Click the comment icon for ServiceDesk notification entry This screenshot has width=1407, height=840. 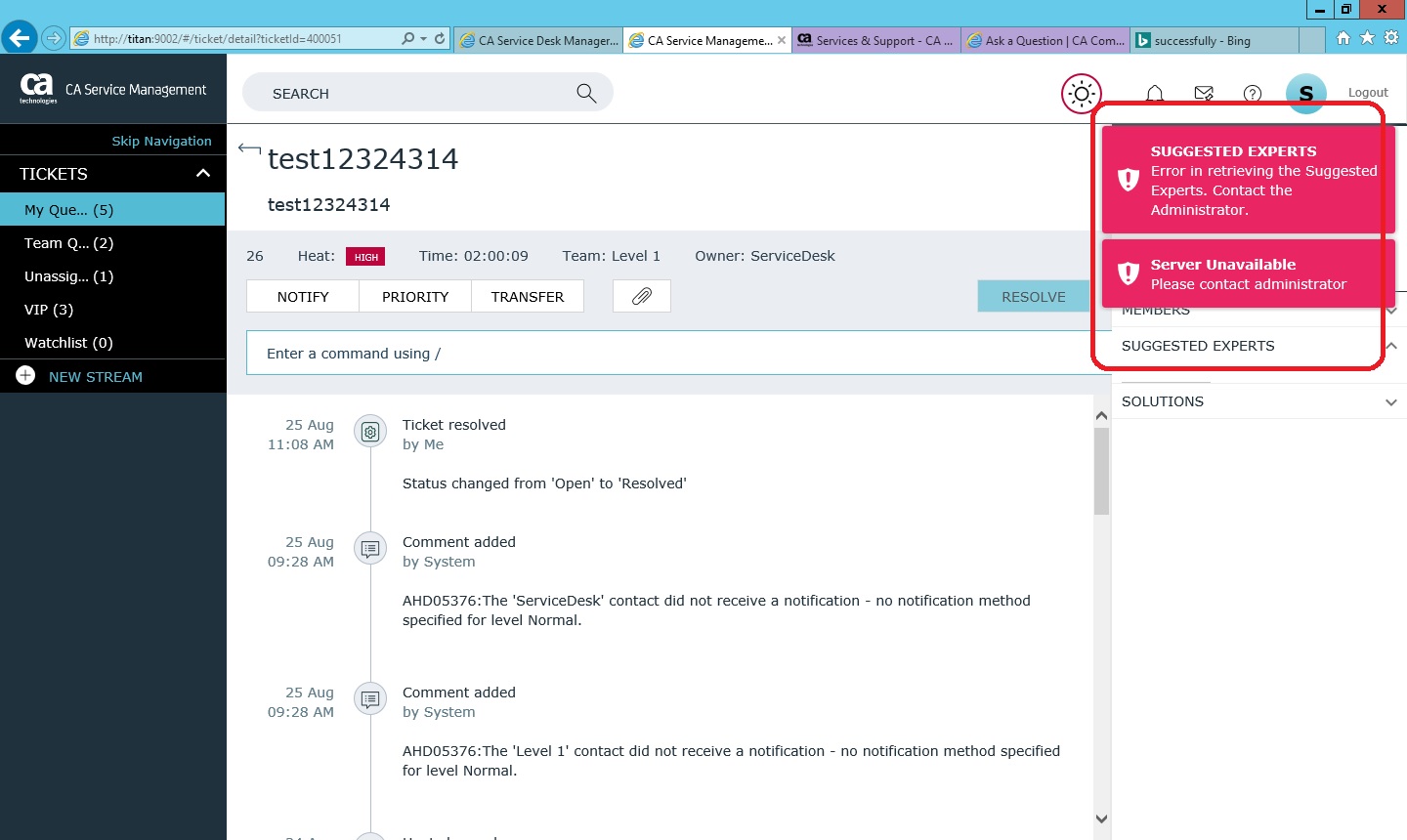pos(370,548)
